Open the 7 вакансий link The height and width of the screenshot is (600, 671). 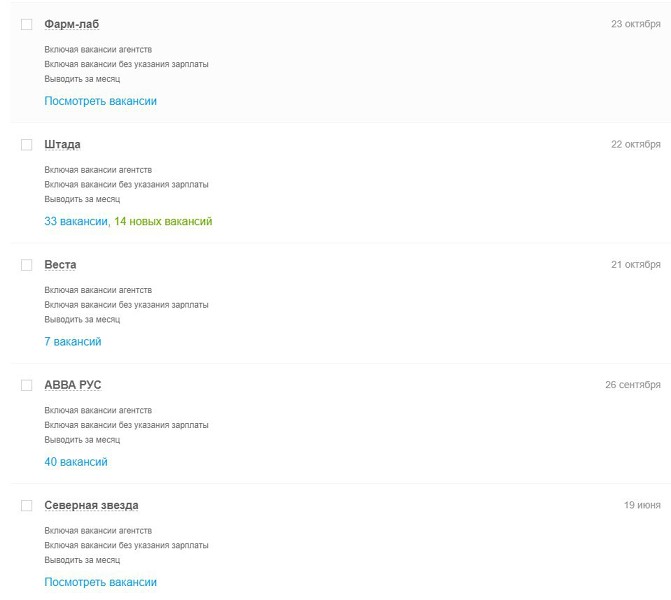(x=73, y=342)
